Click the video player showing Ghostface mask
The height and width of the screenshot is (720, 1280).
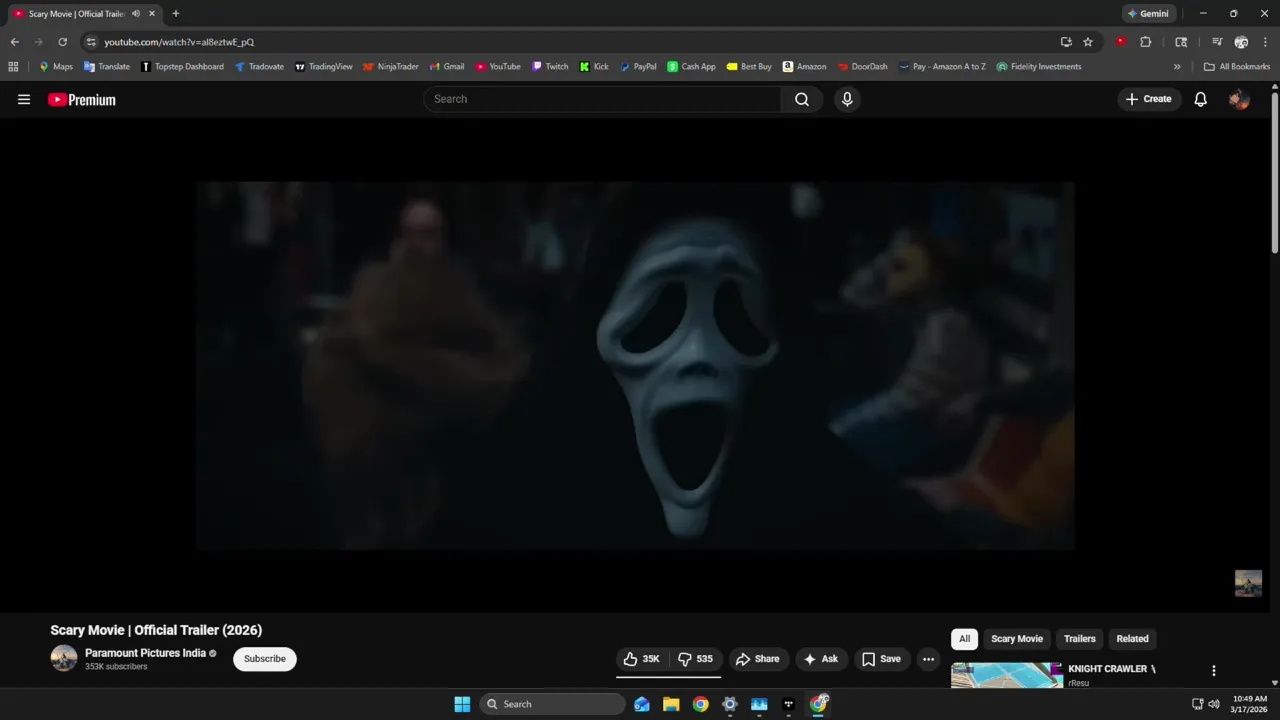[635, 366]
